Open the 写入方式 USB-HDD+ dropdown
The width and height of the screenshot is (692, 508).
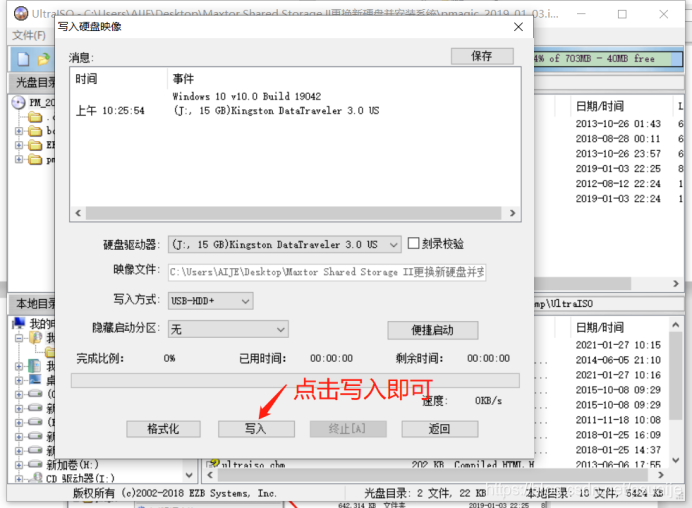(211, 301)
